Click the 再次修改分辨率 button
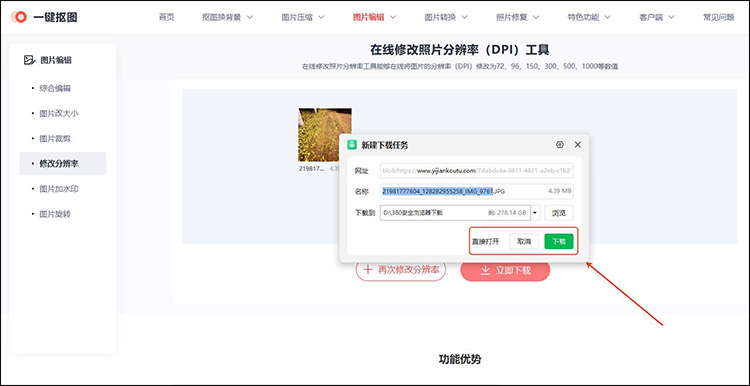Image resolution: width=750 pixels, height=386 pixels. 400,270
